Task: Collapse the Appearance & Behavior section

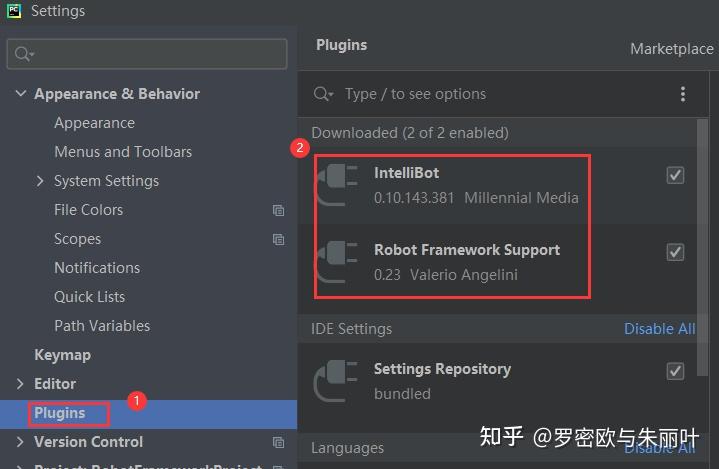Action: pos(21,94)
